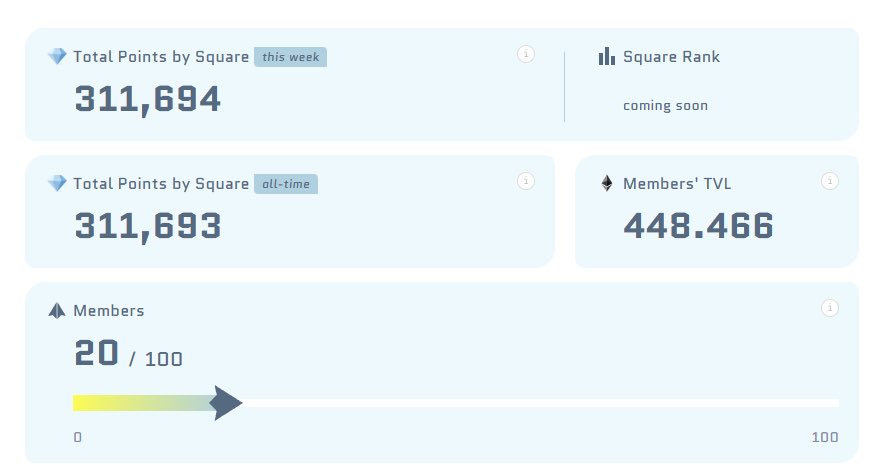This screenshot has height=473, width=885.
Task: Click the member count 20
Action: point(96,353)
